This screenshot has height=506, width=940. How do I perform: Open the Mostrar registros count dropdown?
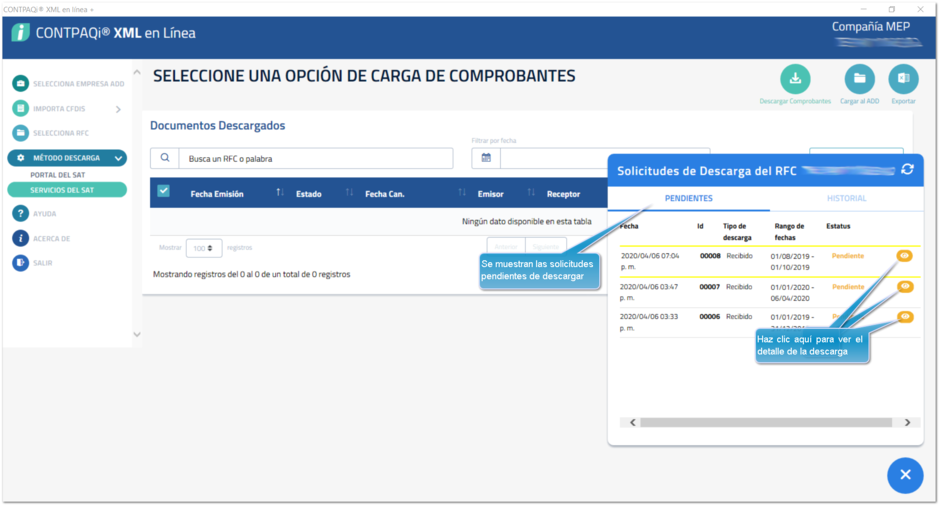204,248
